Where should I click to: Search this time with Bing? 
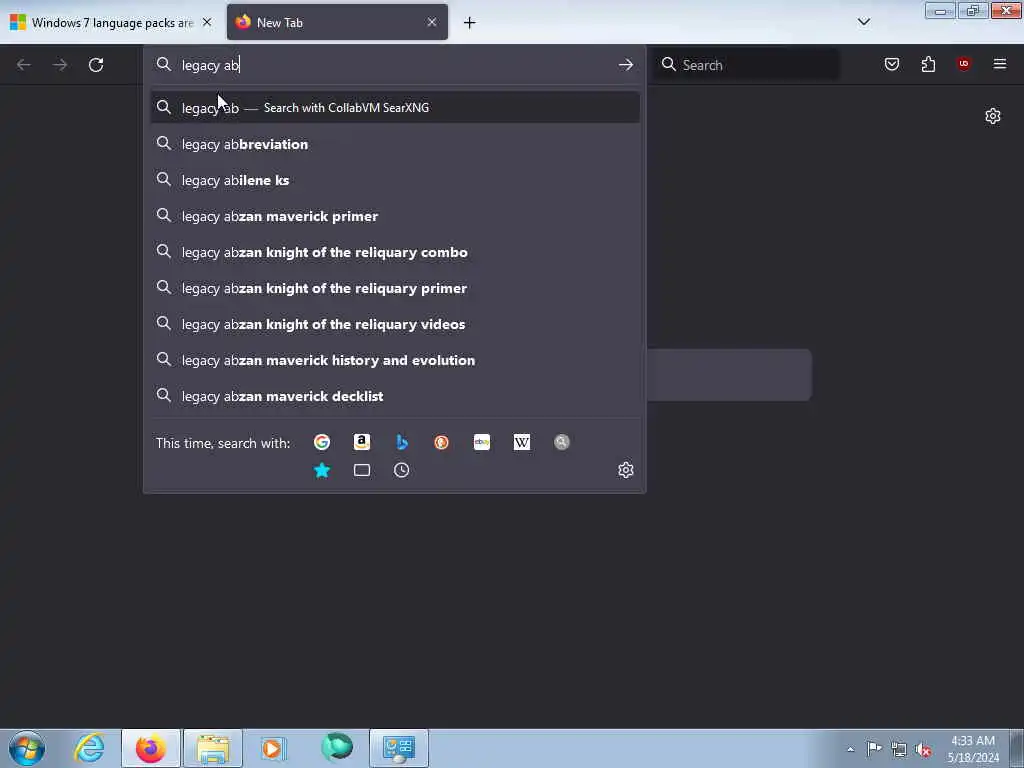402,443
